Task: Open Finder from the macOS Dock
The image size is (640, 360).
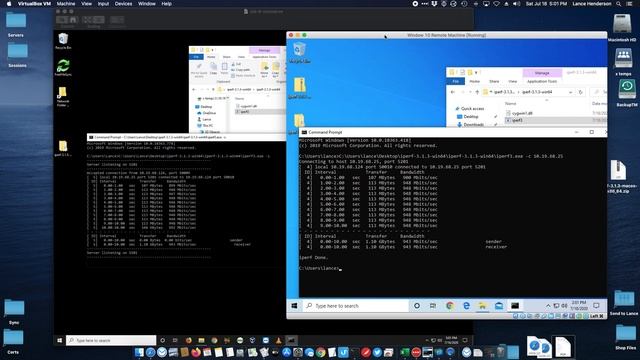Action: coord(139,352)
